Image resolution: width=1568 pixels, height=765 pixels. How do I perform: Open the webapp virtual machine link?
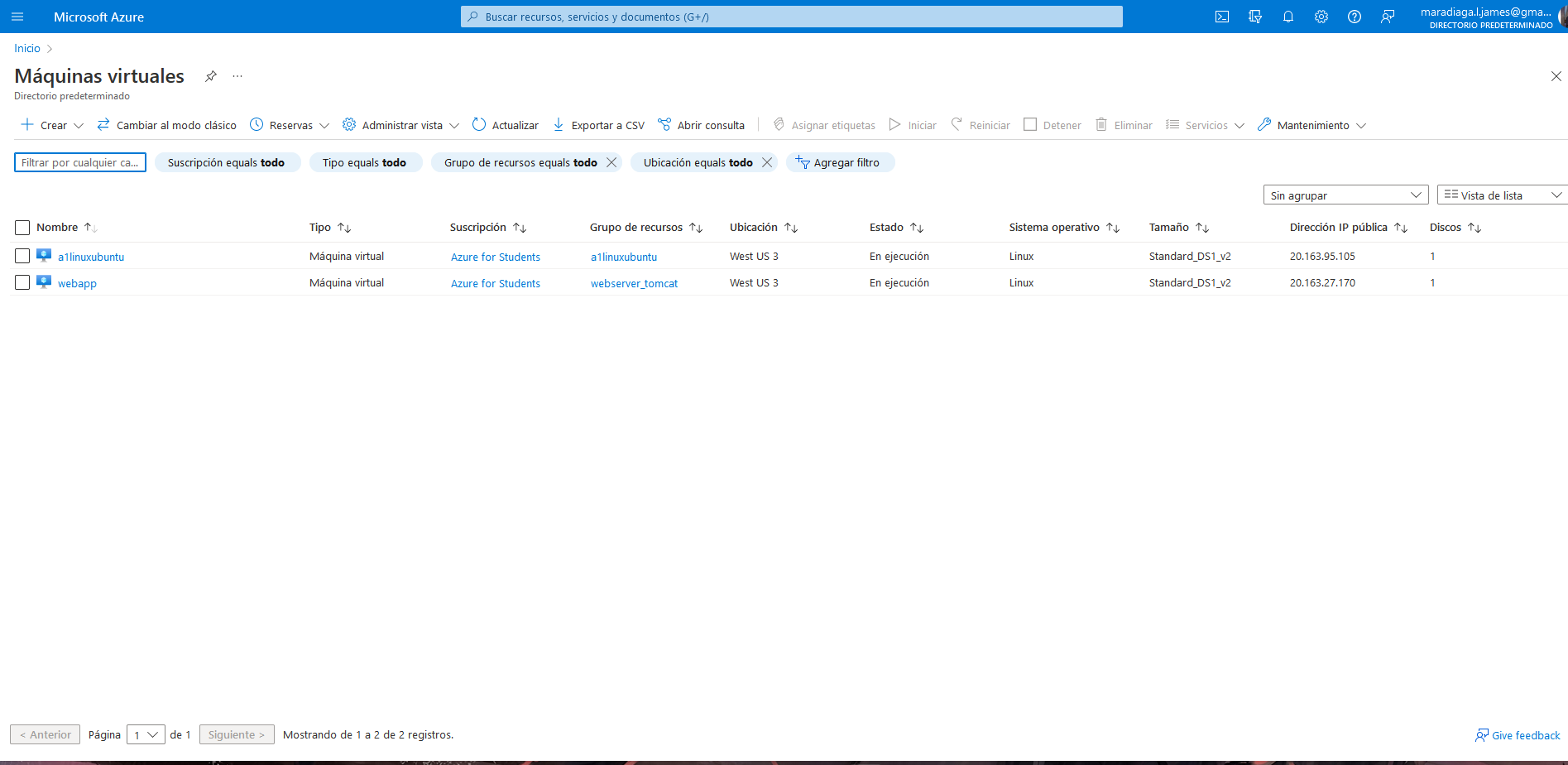77,283
